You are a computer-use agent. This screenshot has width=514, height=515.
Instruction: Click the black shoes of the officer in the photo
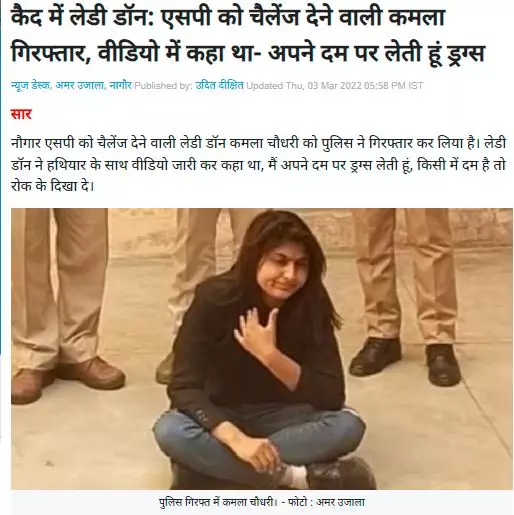[x=405, y=362]
